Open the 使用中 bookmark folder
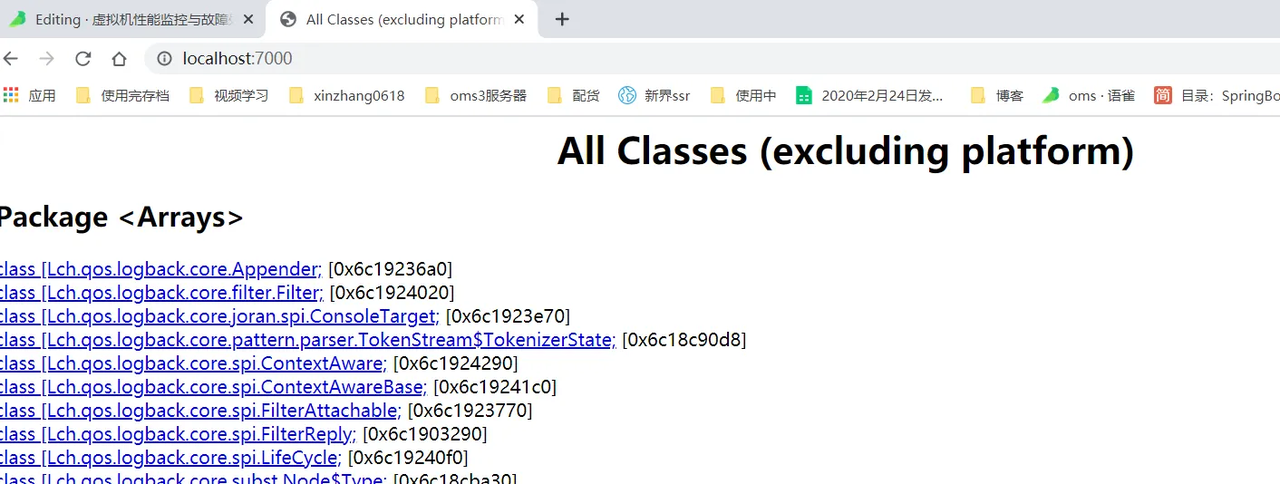The width and height of the screenshot is (1280, 484). tap(743, 96)
